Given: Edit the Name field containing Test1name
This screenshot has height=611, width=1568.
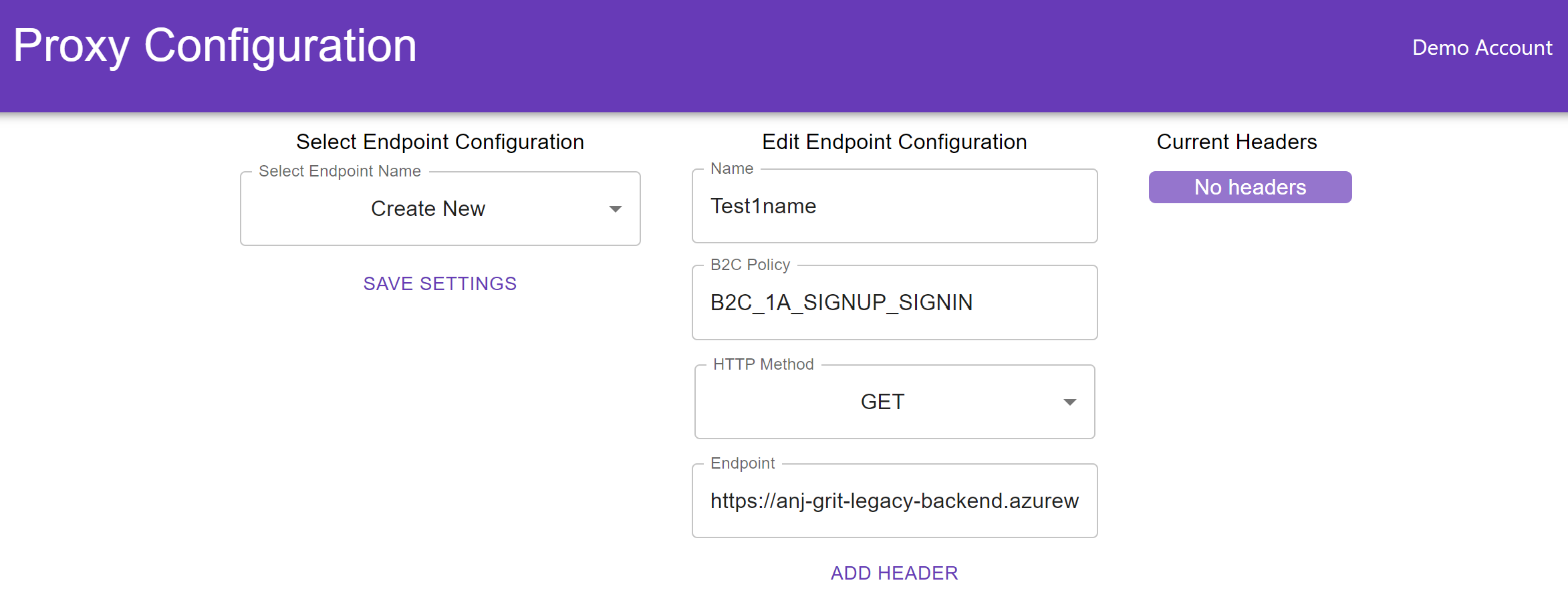Looking at the screenshot, I should [x=894, y=206].
